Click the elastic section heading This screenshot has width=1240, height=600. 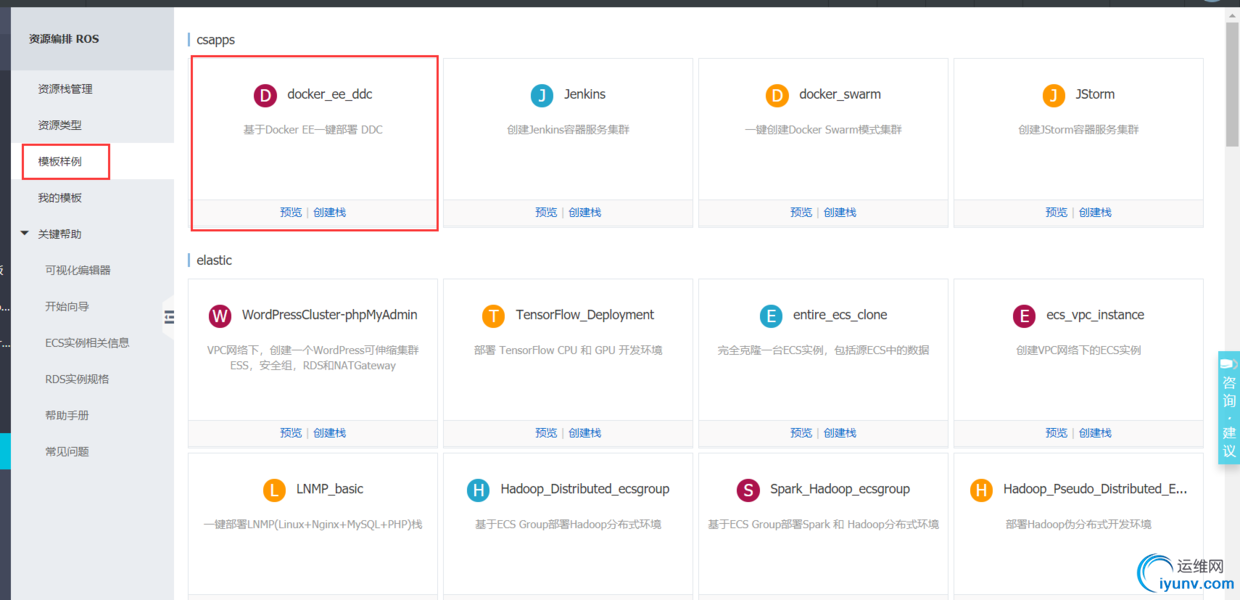[214, 260]
